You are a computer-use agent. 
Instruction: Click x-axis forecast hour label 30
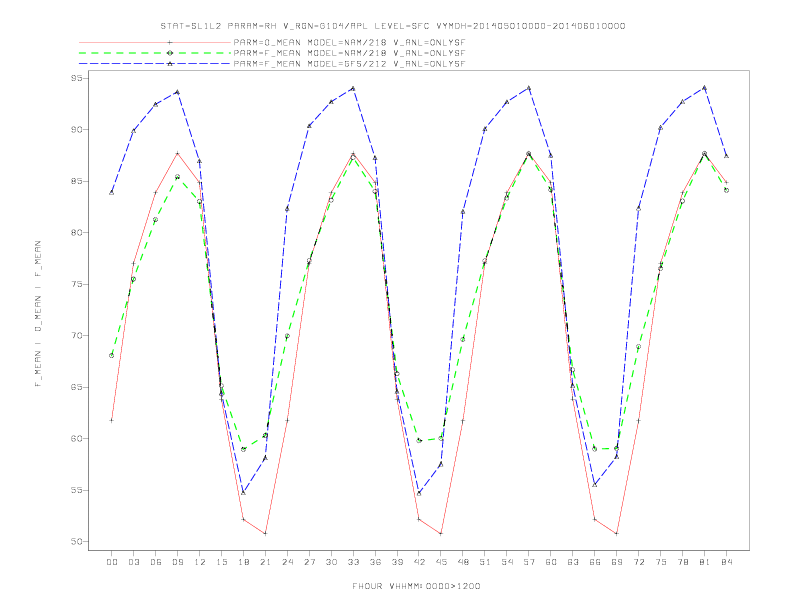[x=331, y=562]
